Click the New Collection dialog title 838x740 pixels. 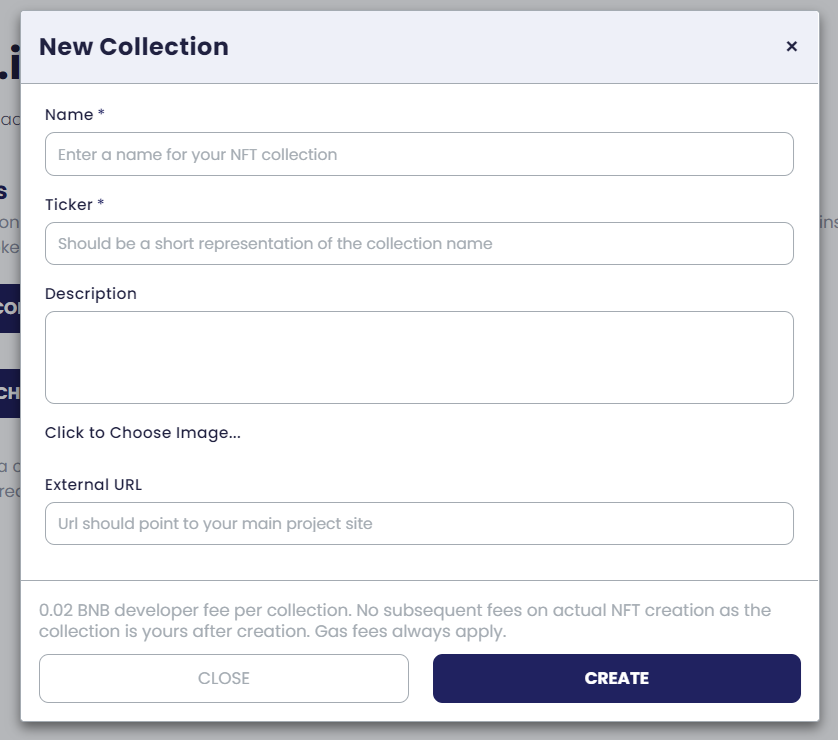click(x=134, y=46)
